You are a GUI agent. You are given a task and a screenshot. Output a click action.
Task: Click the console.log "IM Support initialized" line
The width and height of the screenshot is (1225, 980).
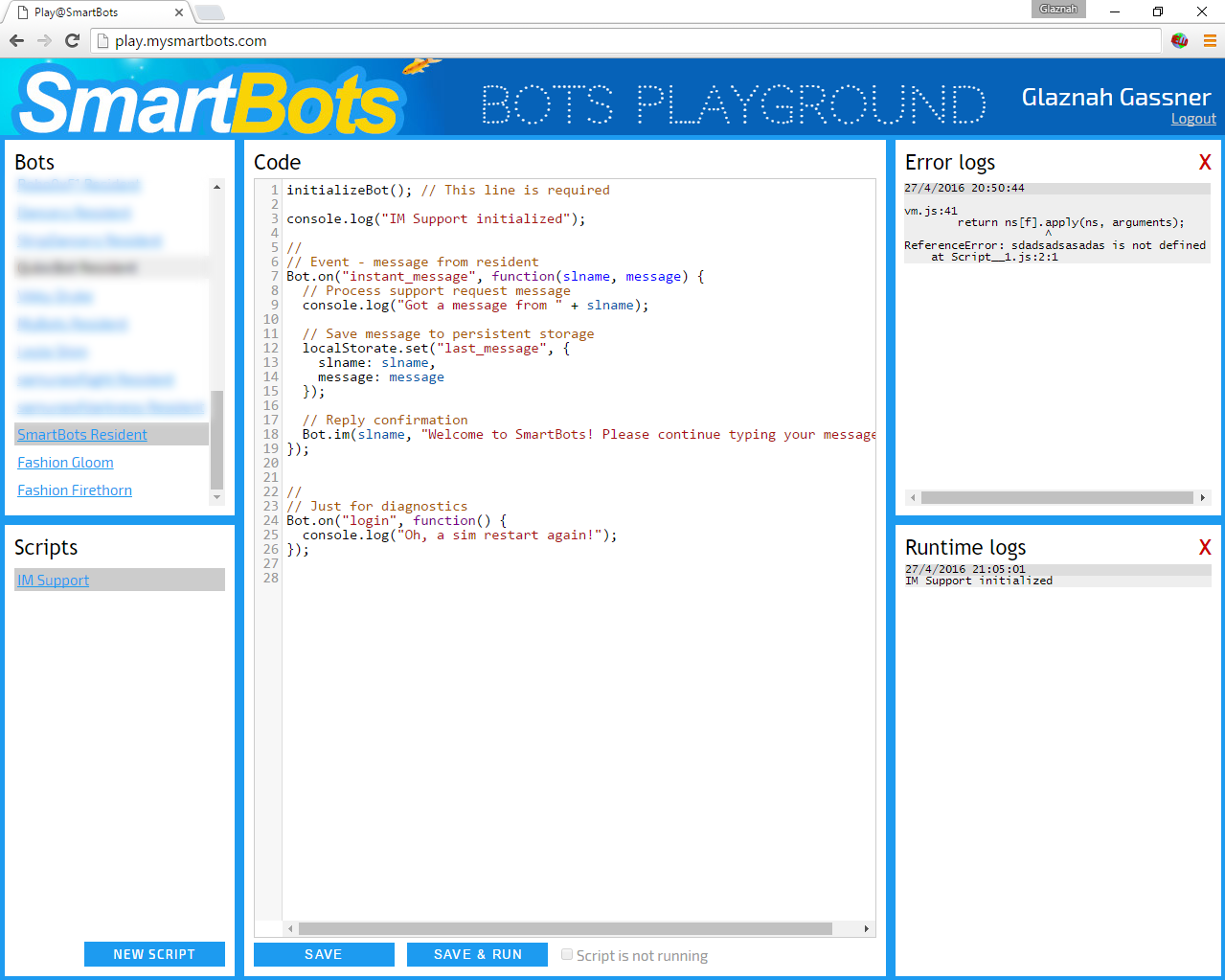[x=436, y=219]
